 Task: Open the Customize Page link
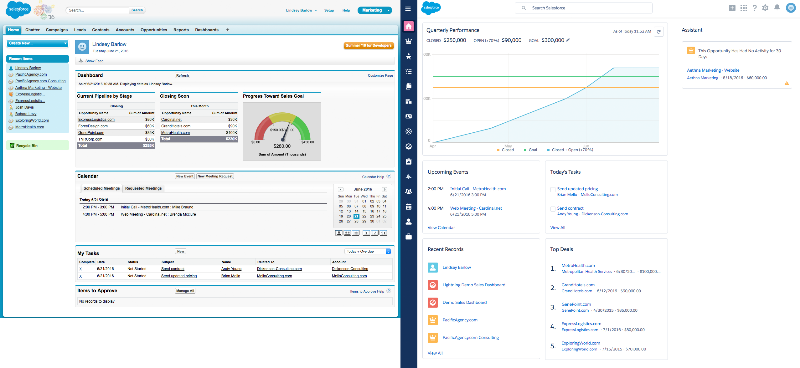coord(381,76)
